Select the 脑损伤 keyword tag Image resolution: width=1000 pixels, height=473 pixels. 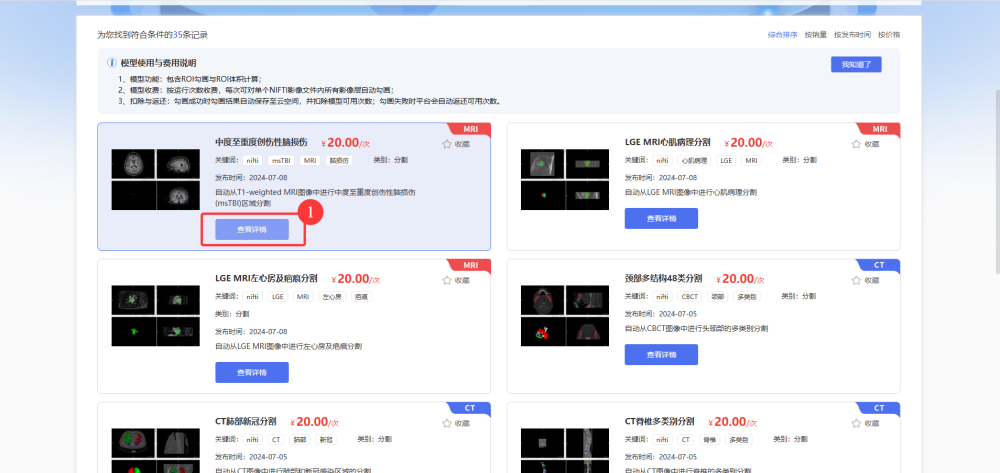[339, 161]
